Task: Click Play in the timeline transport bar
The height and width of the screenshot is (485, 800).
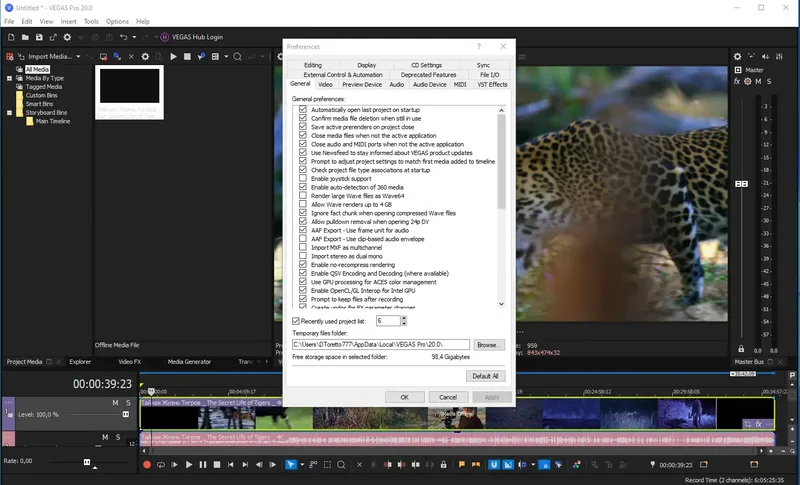Action: [189, 465]
